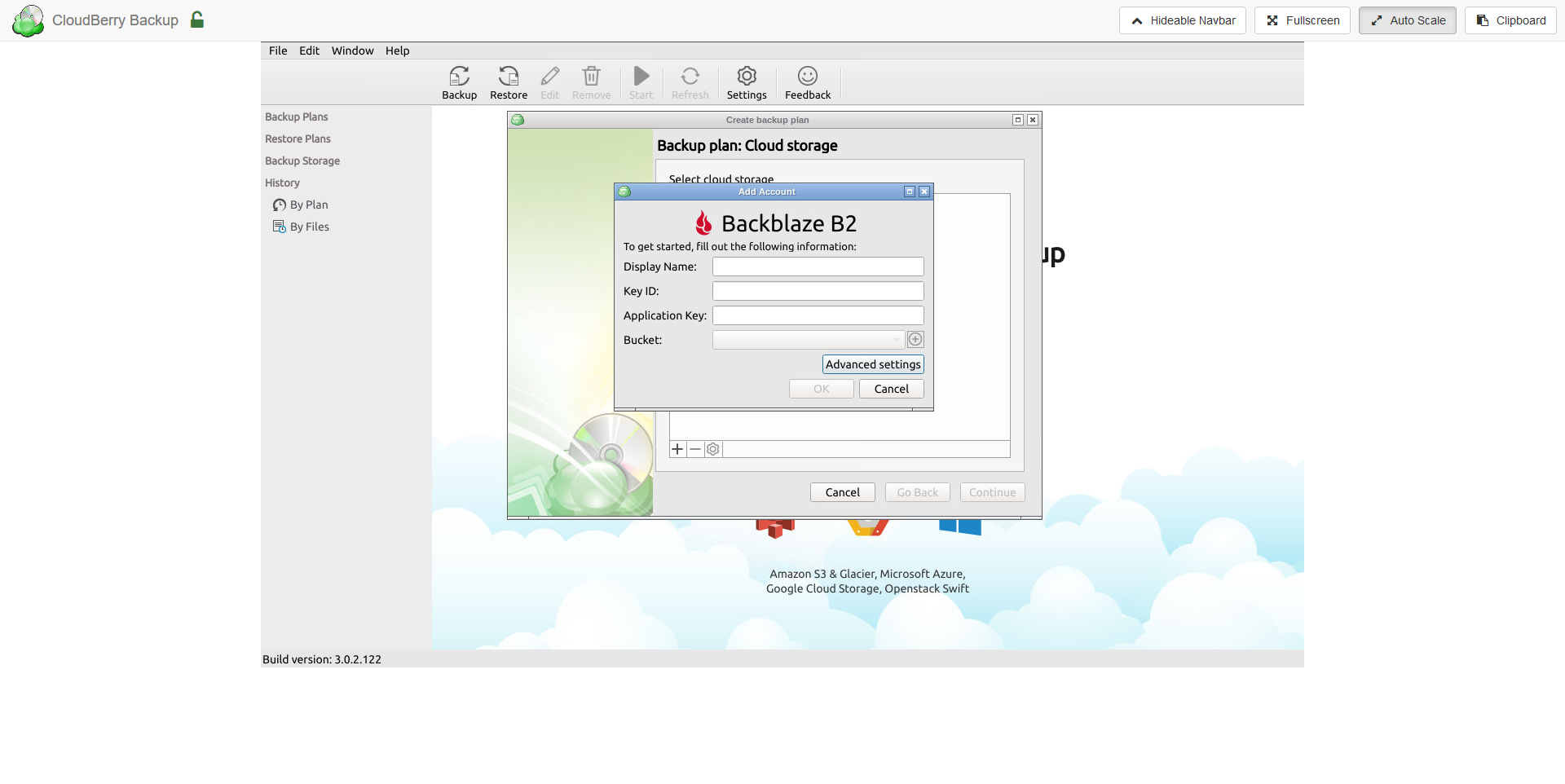Open History By Files

[301, 227]
